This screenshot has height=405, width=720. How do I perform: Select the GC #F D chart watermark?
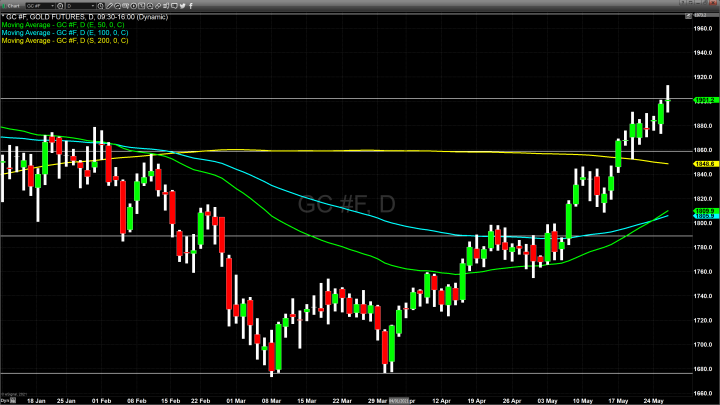point(347,204)
